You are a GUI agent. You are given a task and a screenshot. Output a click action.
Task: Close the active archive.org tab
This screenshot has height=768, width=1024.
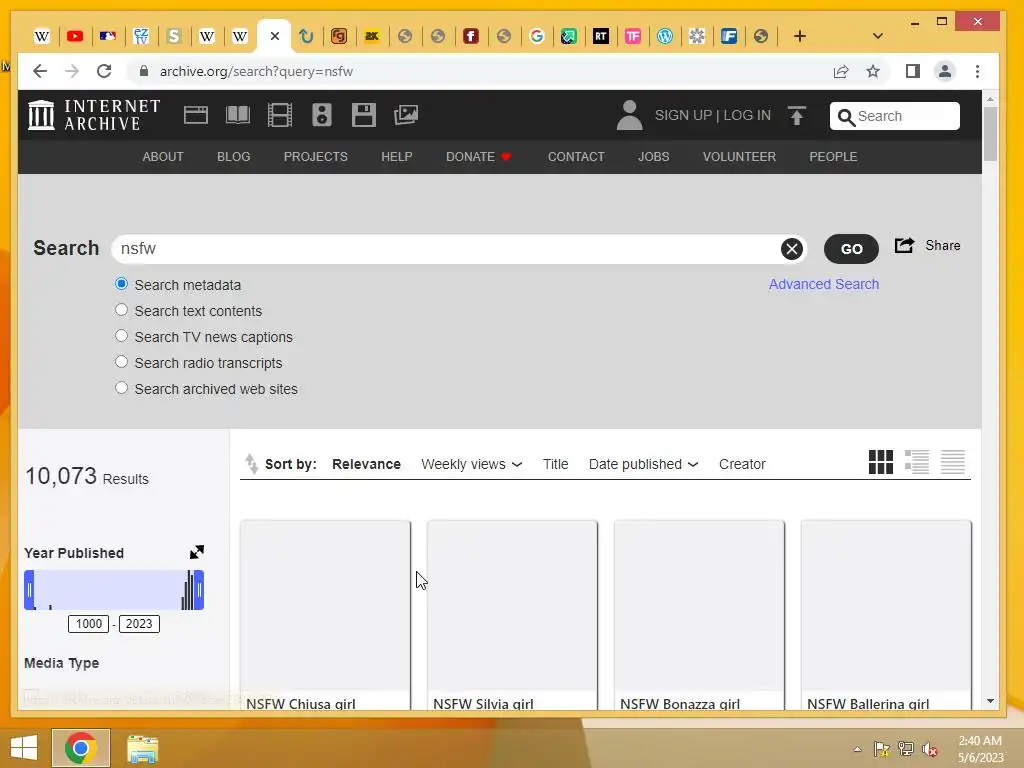pos(275,36)
